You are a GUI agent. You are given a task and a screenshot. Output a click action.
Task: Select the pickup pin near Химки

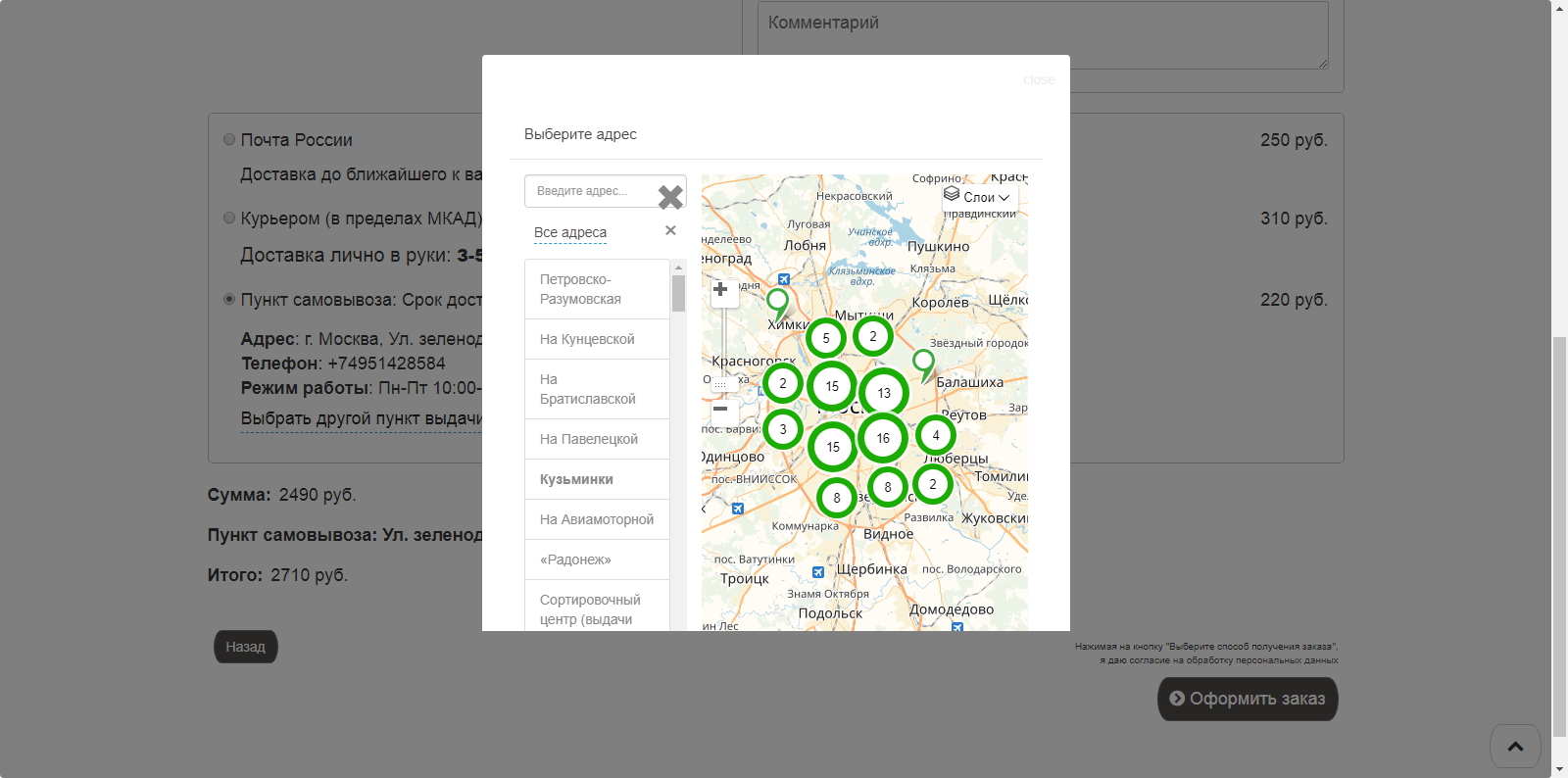coord(777,304)
